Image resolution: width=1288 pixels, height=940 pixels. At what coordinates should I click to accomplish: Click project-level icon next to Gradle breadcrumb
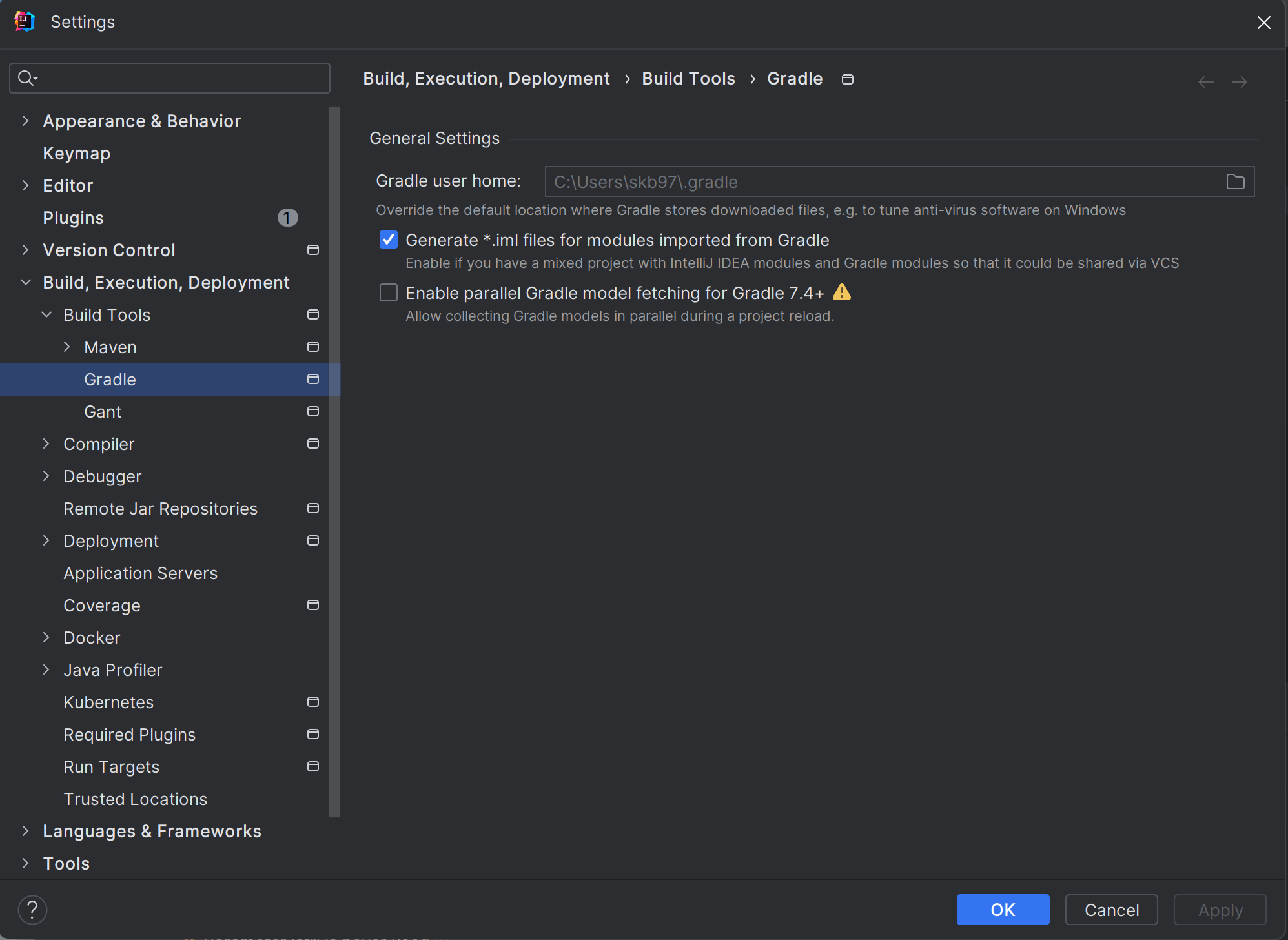click(x=848, y=79)
